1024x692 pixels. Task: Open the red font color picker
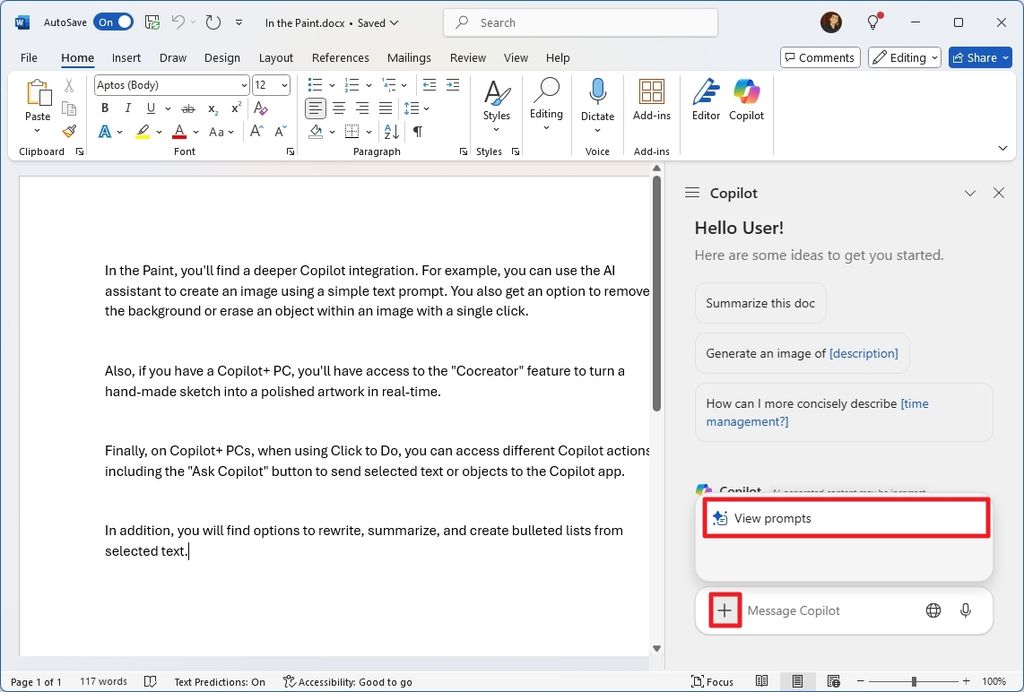[196, 132]
